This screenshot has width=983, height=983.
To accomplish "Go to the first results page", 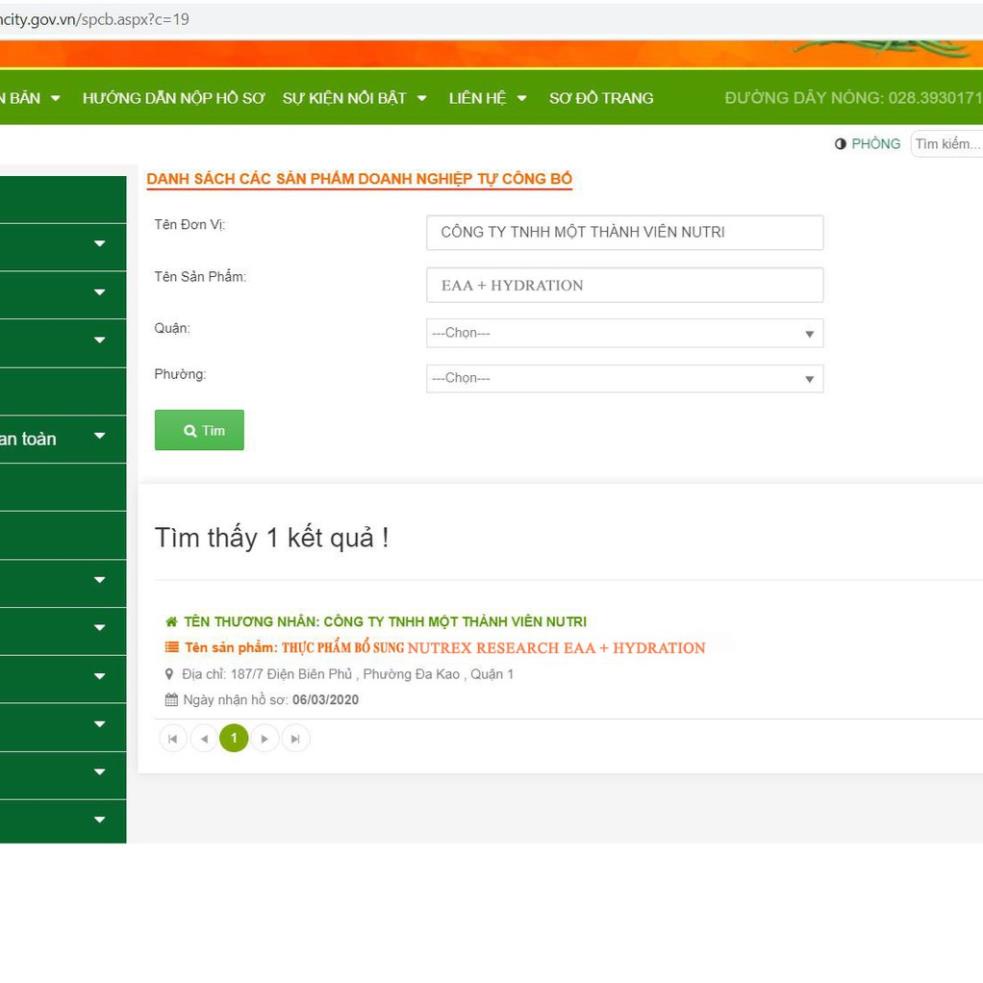I will click(x=173, y=739).
